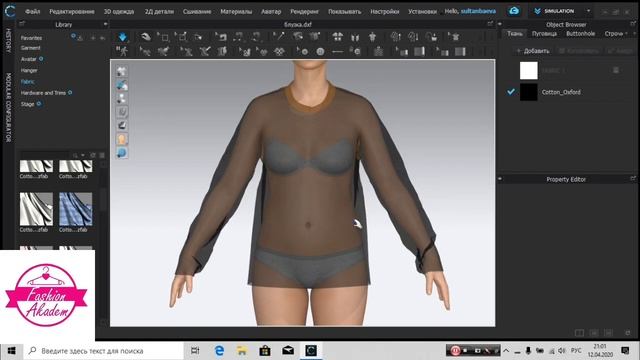The image size is (640, 360).
Task: Click the standing avatar icon in the top toolbar row
Action: (x=372, y=37)
